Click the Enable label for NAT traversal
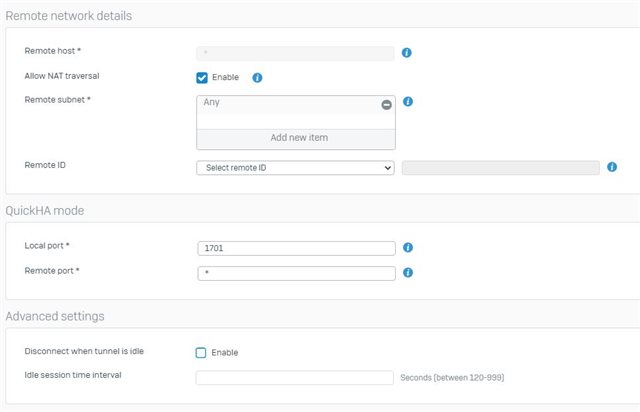The width and height of the screenshot is (640, 412). point(225,77)
